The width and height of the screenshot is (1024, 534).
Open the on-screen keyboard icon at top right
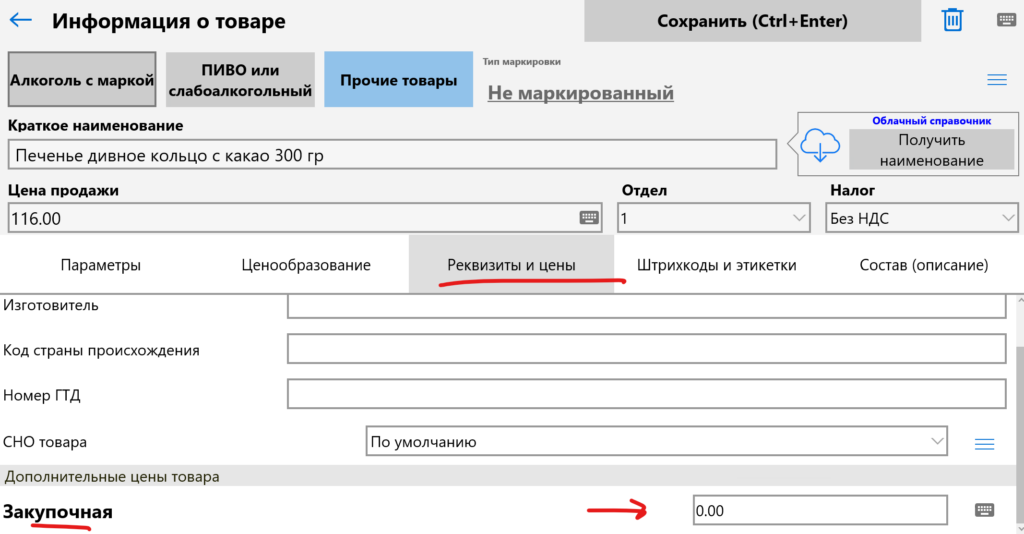pos(1006,20)
